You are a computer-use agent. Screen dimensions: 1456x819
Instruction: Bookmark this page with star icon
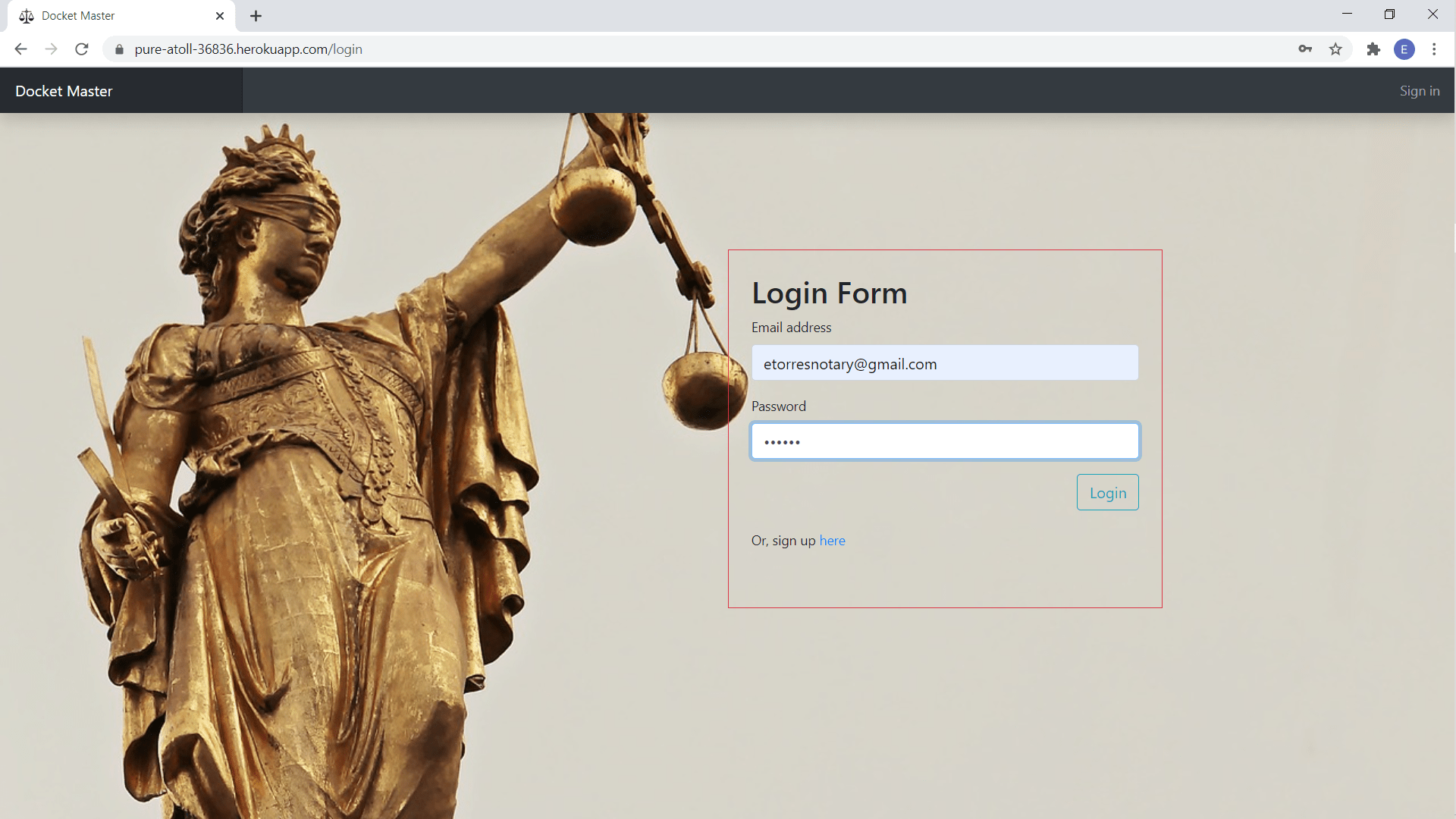pos(1335,49)
